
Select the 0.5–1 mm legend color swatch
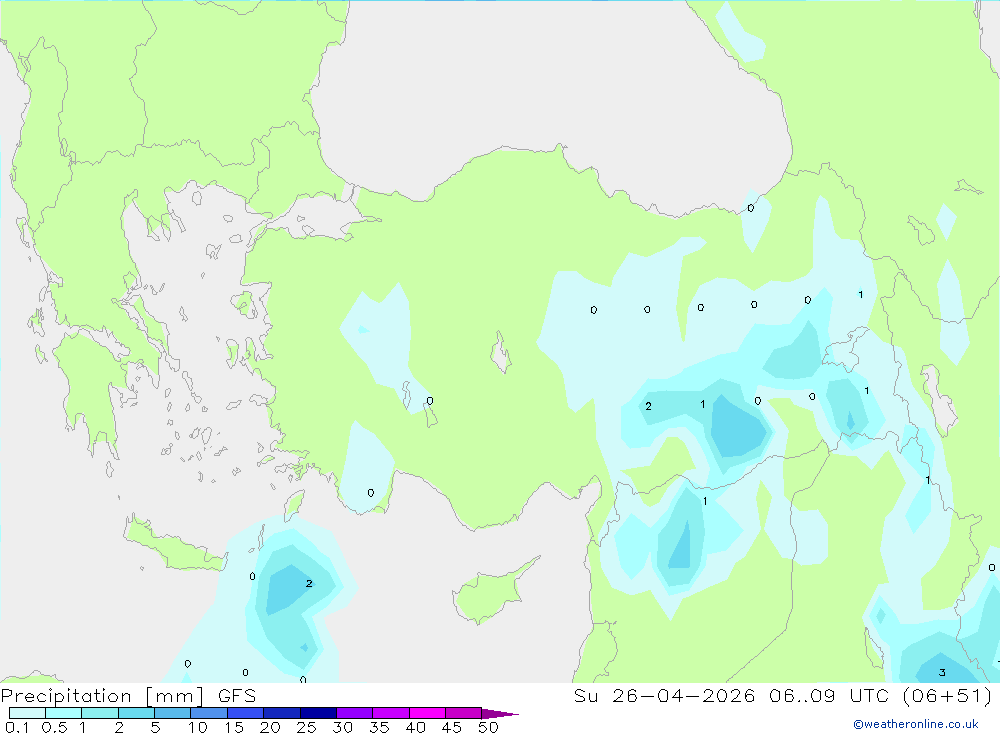64,713
